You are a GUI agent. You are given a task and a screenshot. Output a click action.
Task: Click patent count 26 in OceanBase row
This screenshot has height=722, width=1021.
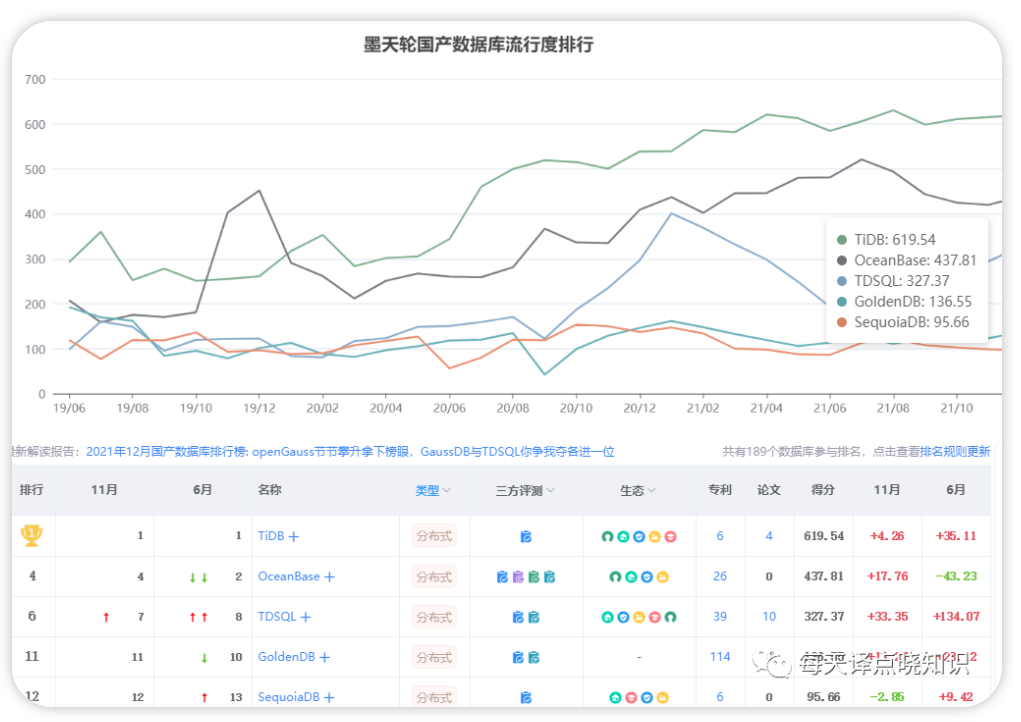720,576
